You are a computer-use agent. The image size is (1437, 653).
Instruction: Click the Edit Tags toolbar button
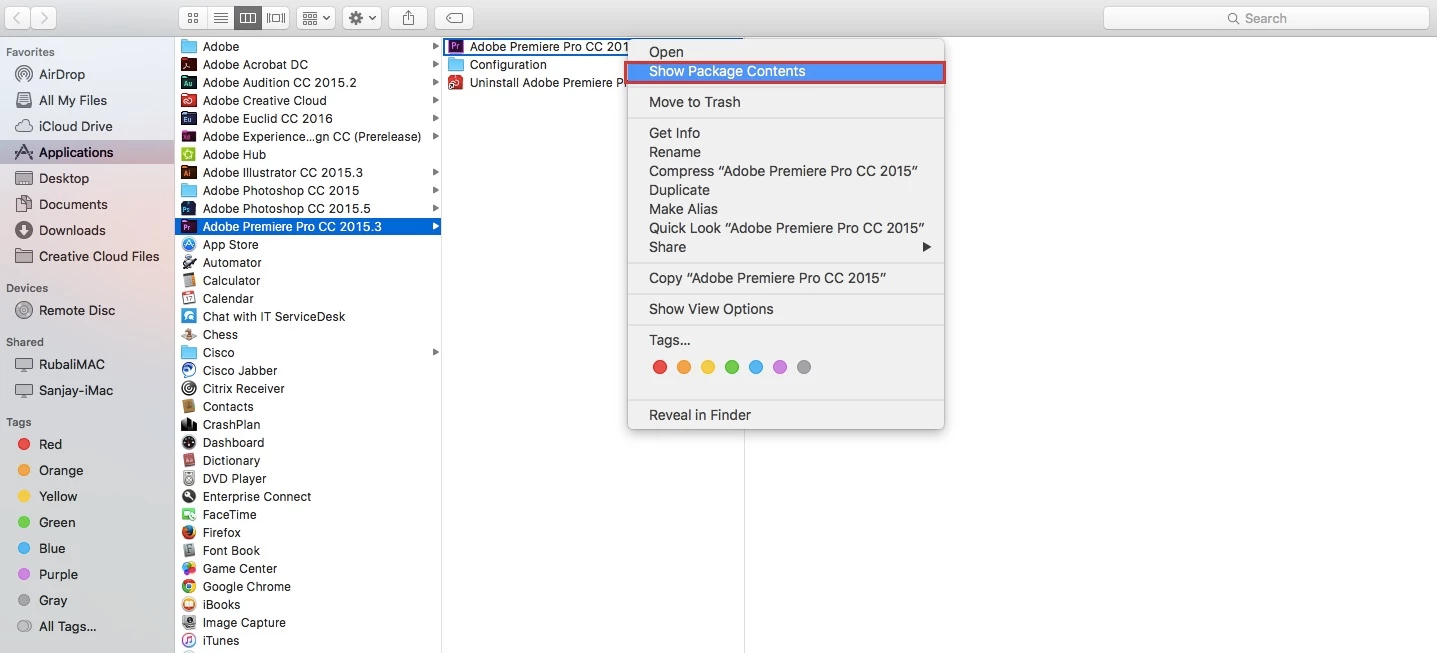pos(454,18)
